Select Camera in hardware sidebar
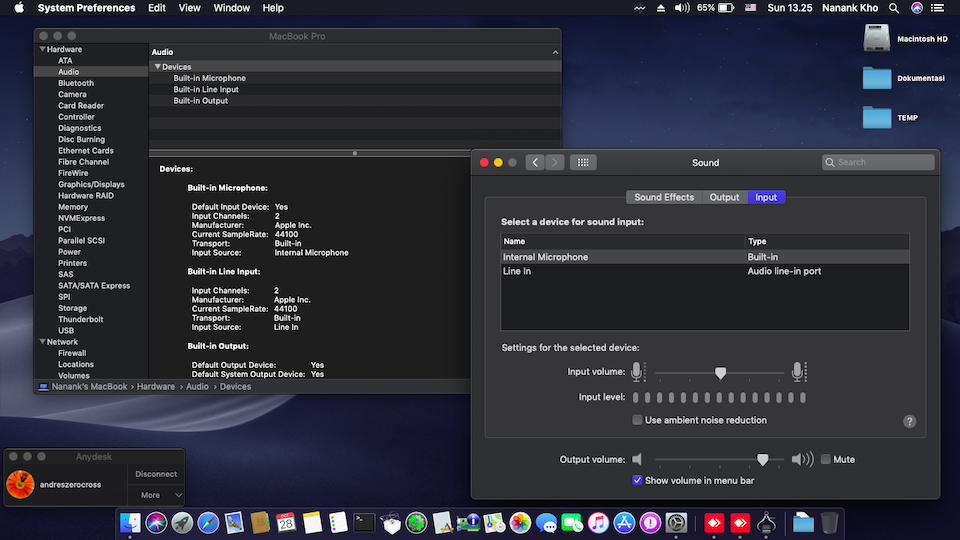Image resolution: width=960 pixels, height=540 pixels. click(x=72, y=94)
